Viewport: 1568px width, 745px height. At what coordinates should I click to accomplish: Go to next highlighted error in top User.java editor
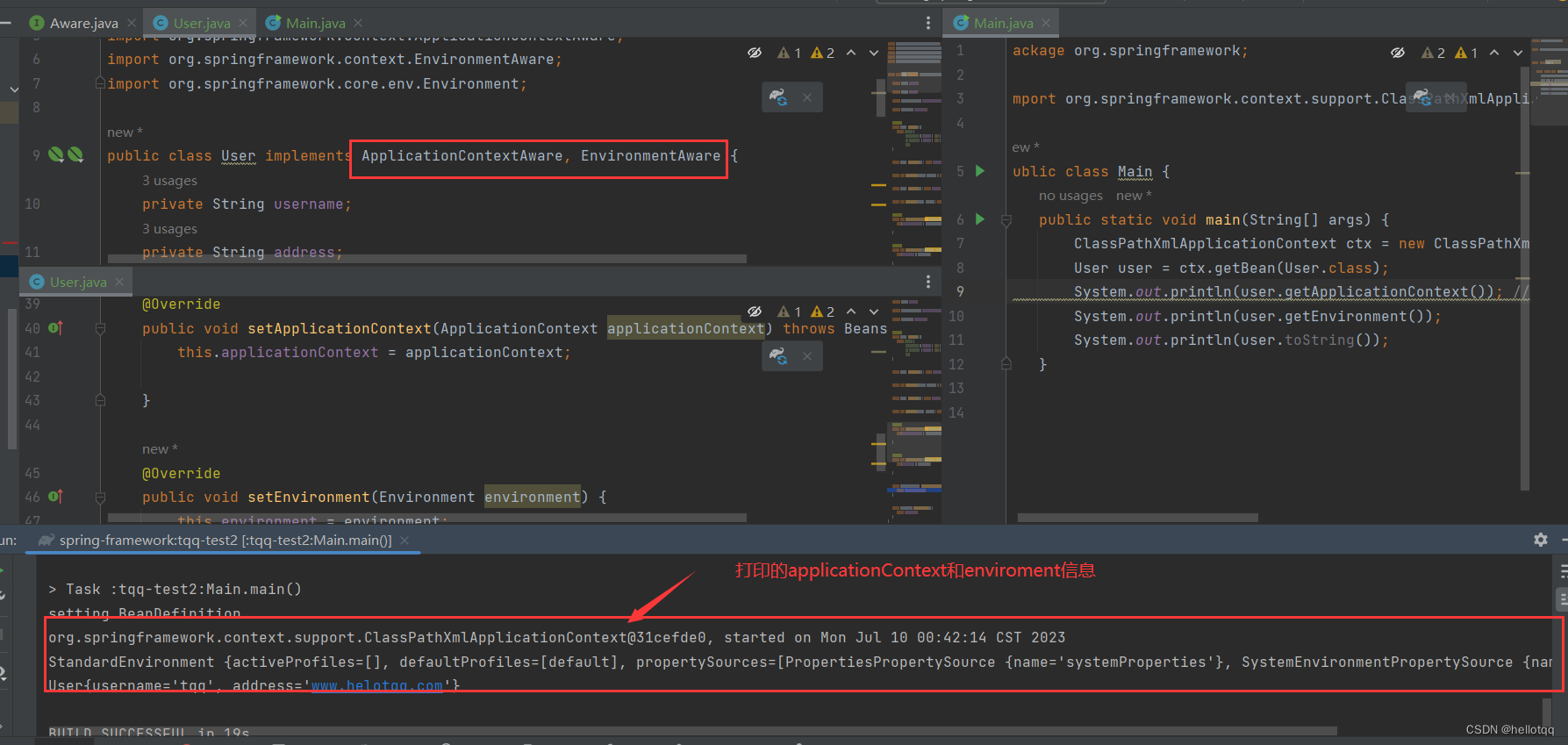(874, 53)
